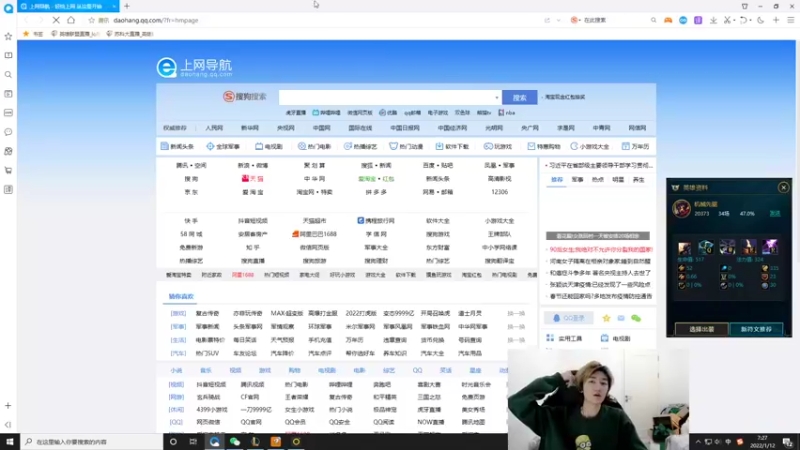The height and width of the screenshot is (450, 800).
Task: Open 阿里巴巴1688 site link
Action: coord(314,234)
